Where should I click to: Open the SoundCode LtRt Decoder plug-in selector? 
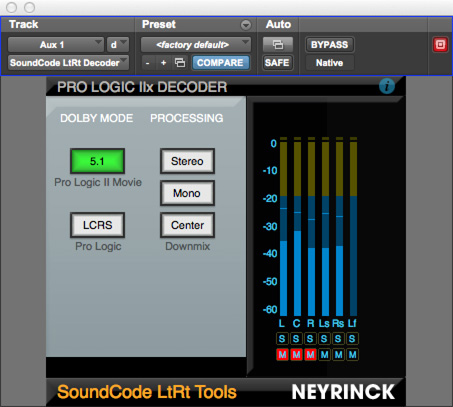point(68,63)
